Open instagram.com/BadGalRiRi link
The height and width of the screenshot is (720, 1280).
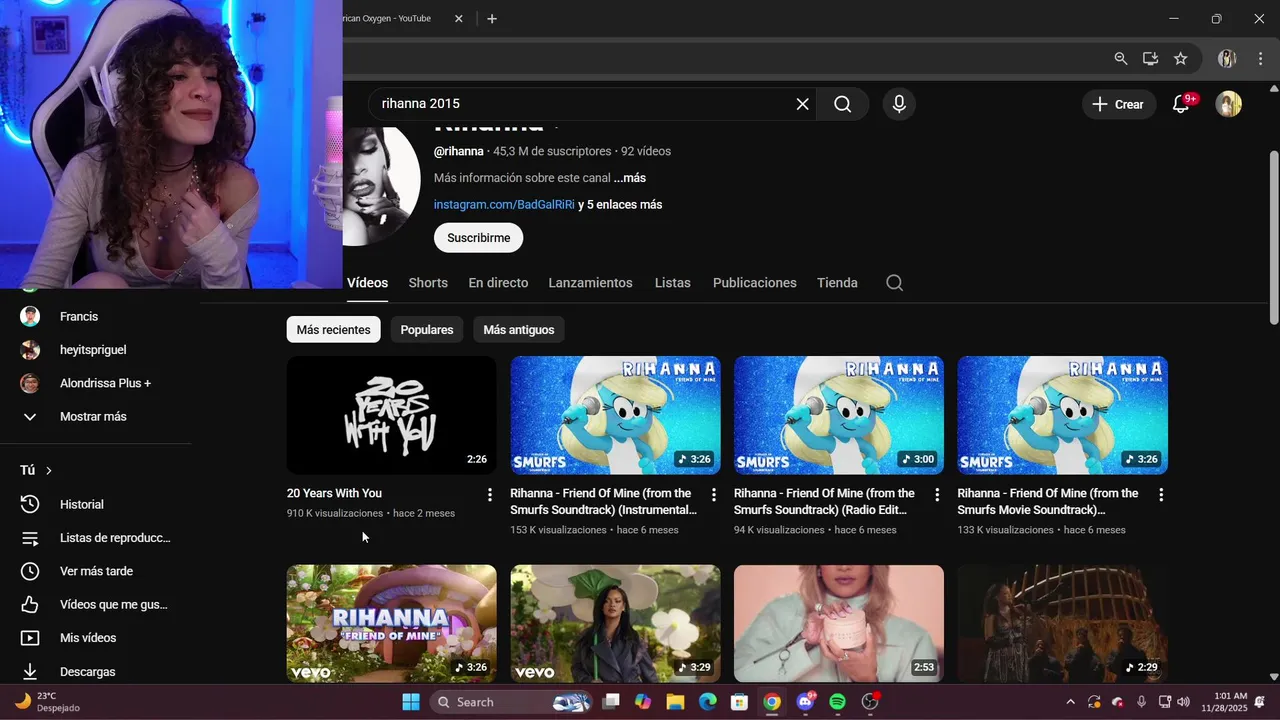click(504, 204)
